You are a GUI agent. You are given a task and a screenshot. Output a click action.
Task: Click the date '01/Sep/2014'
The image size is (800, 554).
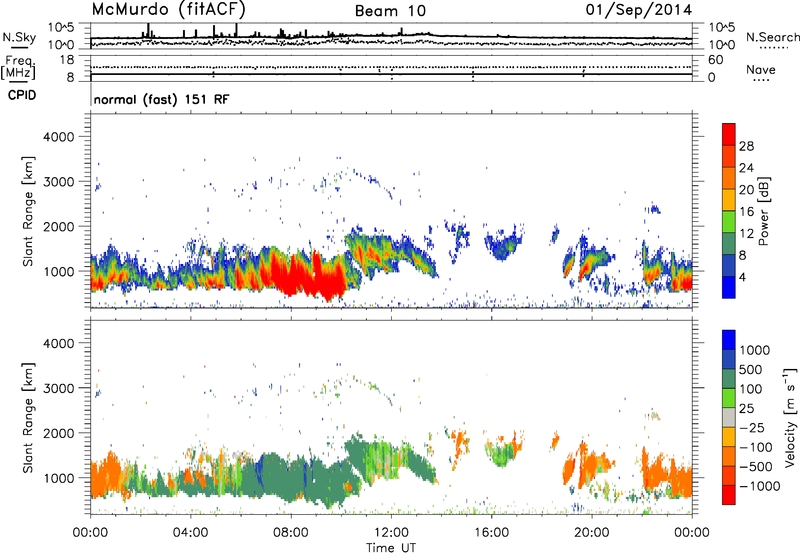[639, 10]
